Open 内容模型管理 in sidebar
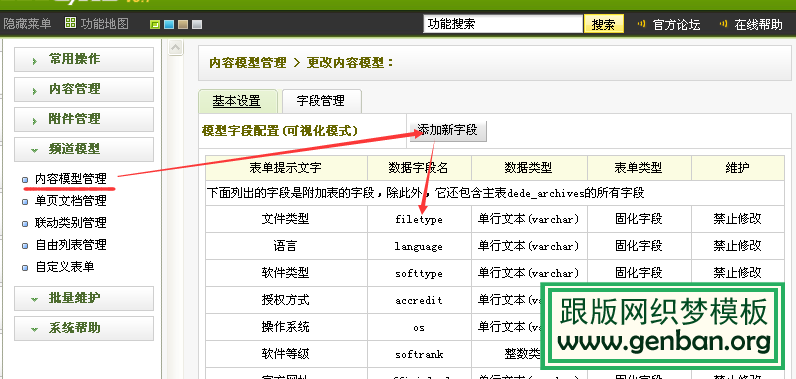 71,179
